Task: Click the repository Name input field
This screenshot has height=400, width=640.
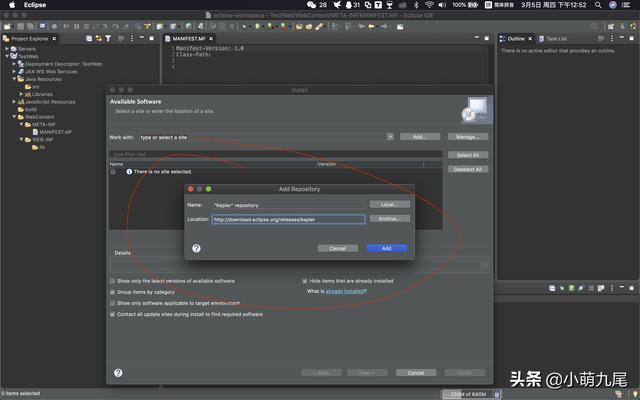Action: [x=288, y=205]
